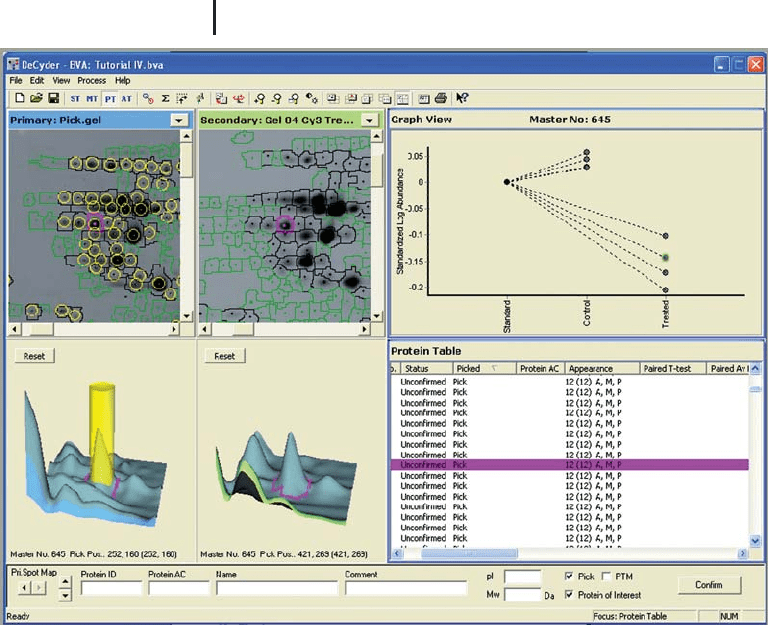Viewport: 768px width, 625px height.
Task: Click the context help pointer icon
Action: click(462, 98)
